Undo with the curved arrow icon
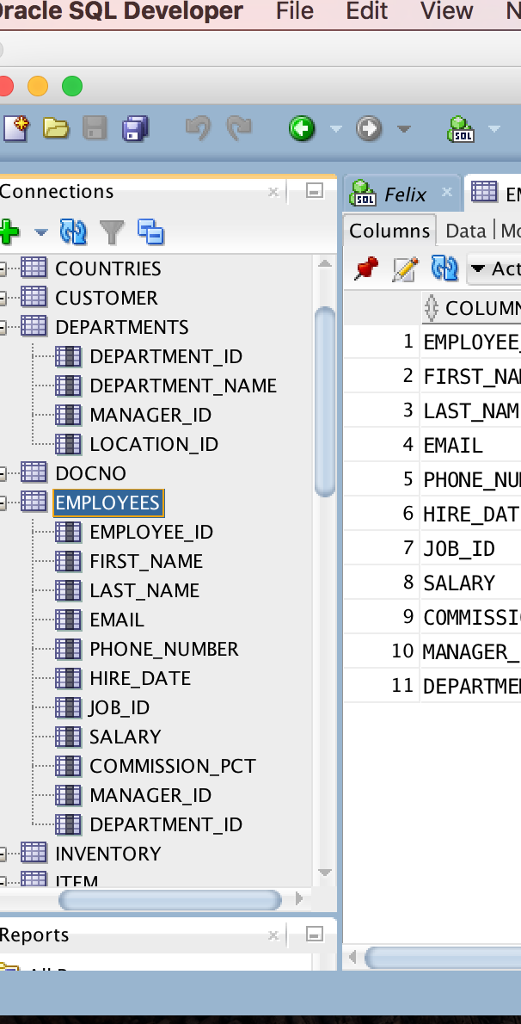This screenshot has height=1024, width=521. coord(198,129)
